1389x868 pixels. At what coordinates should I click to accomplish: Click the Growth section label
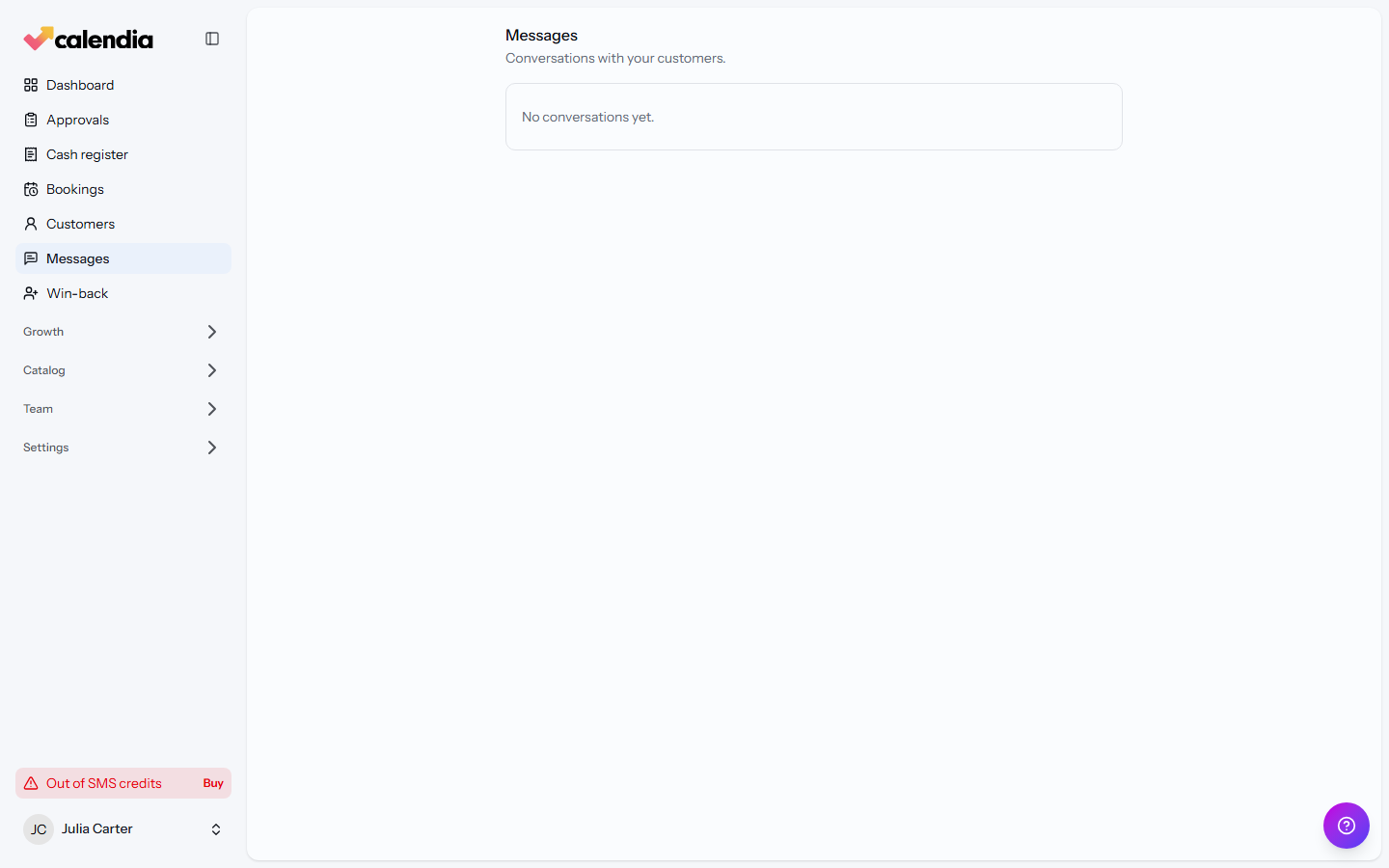coord(43,332)
